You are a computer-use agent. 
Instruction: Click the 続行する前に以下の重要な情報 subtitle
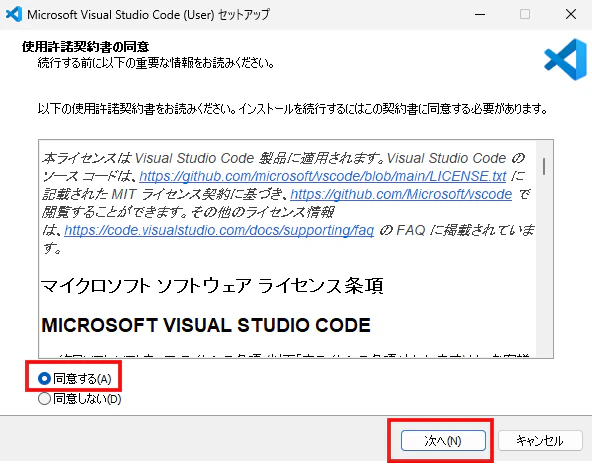pos(156,63)
